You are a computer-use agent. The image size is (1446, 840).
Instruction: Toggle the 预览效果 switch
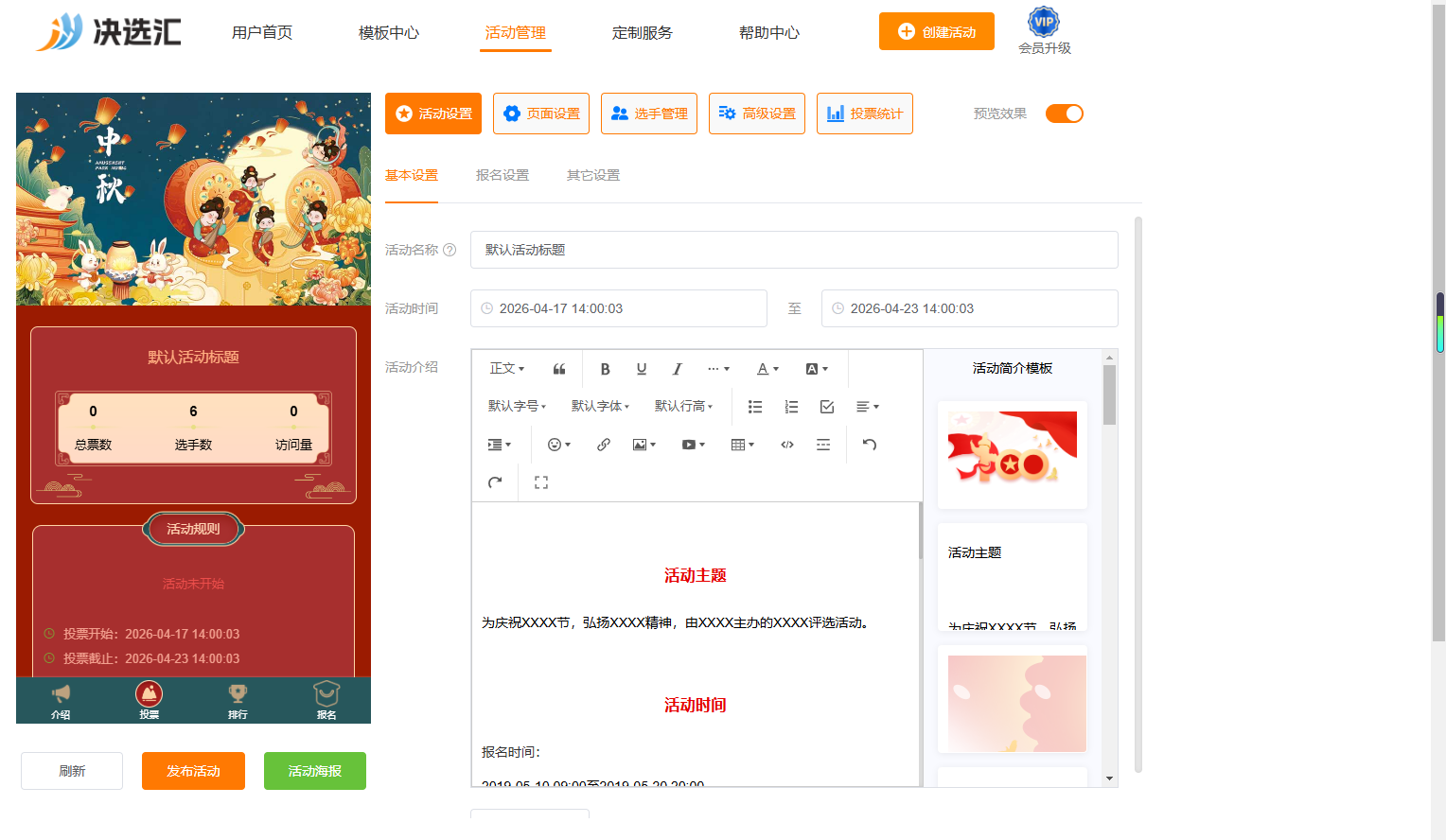(x=1065, y=114)
